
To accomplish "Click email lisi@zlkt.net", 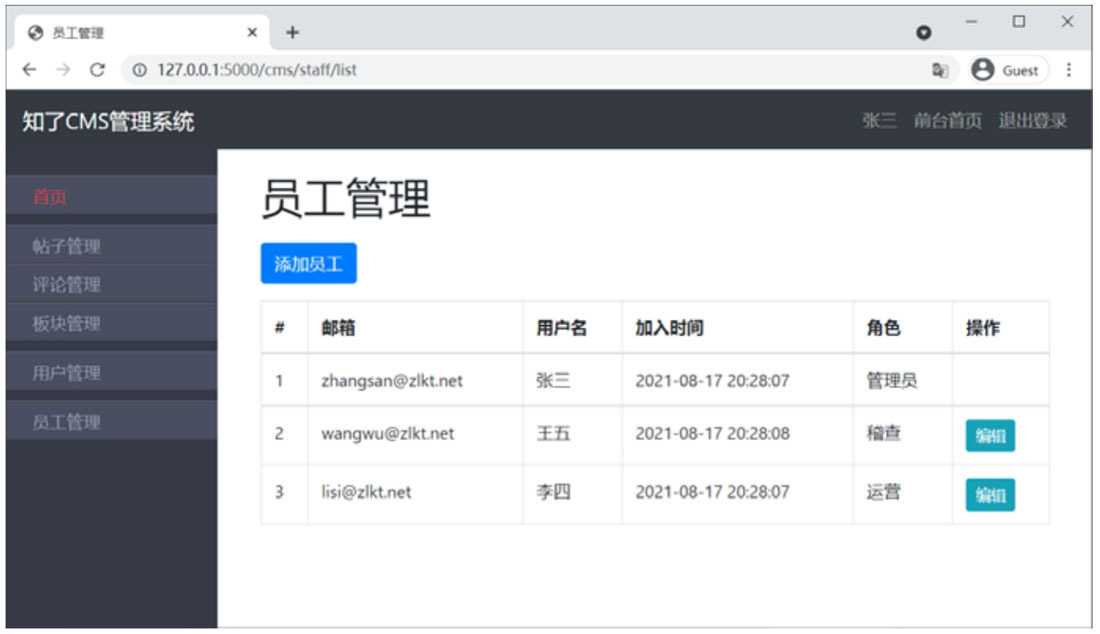I will point(366,492).
